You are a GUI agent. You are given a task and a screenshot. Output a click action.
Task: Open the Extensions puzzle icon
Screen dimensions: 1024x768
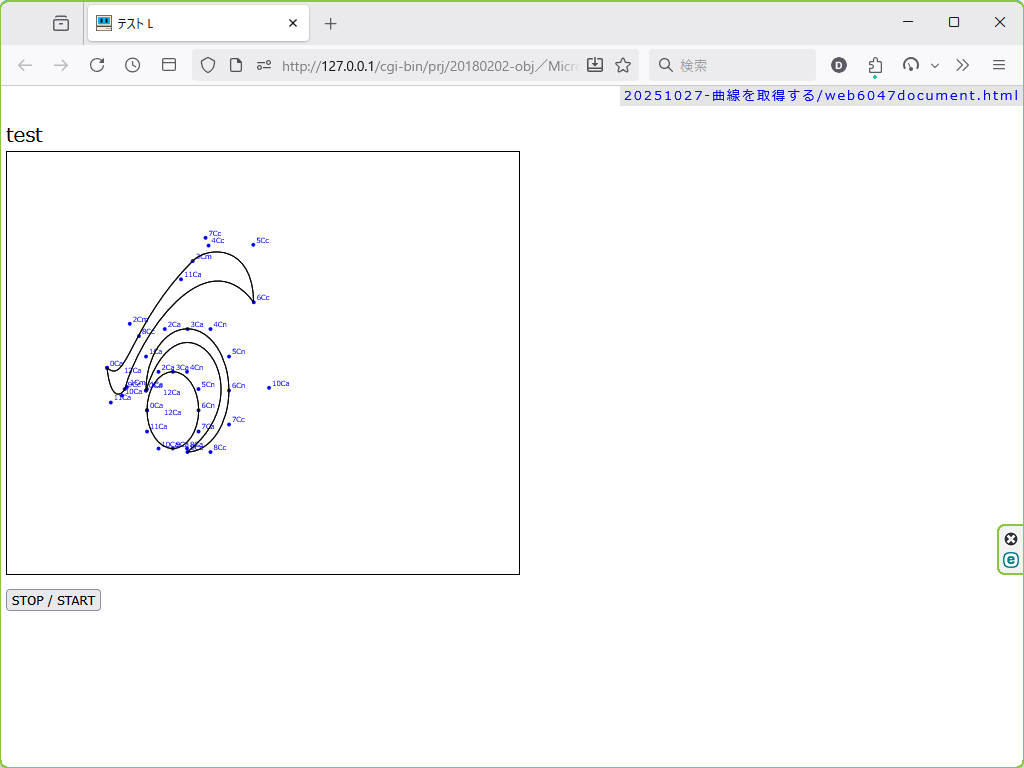875,65
